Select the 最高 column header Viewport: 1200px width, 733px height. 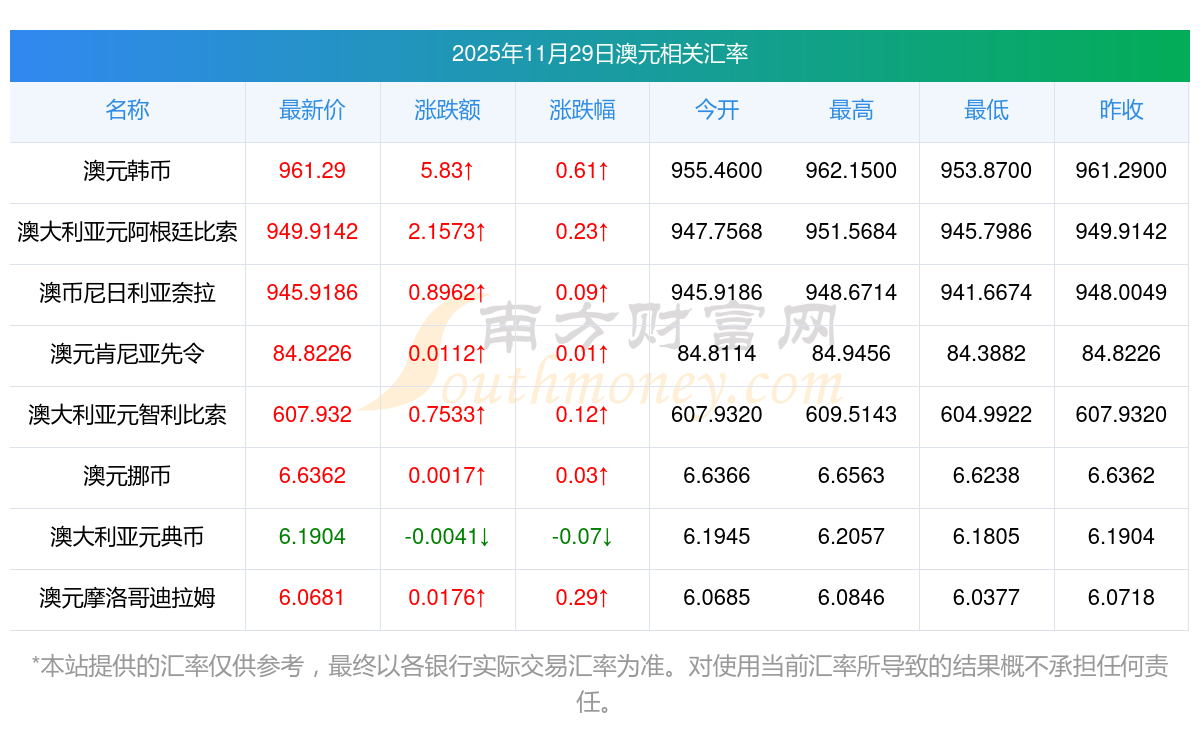click(851, 110)
